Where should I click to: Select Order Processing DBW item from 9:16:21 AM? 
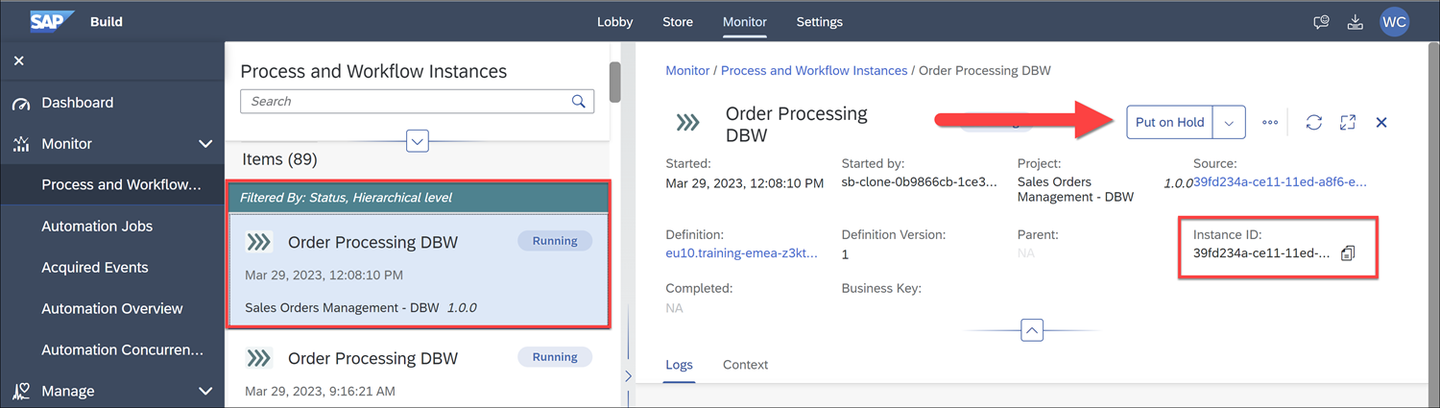(418, 370)
